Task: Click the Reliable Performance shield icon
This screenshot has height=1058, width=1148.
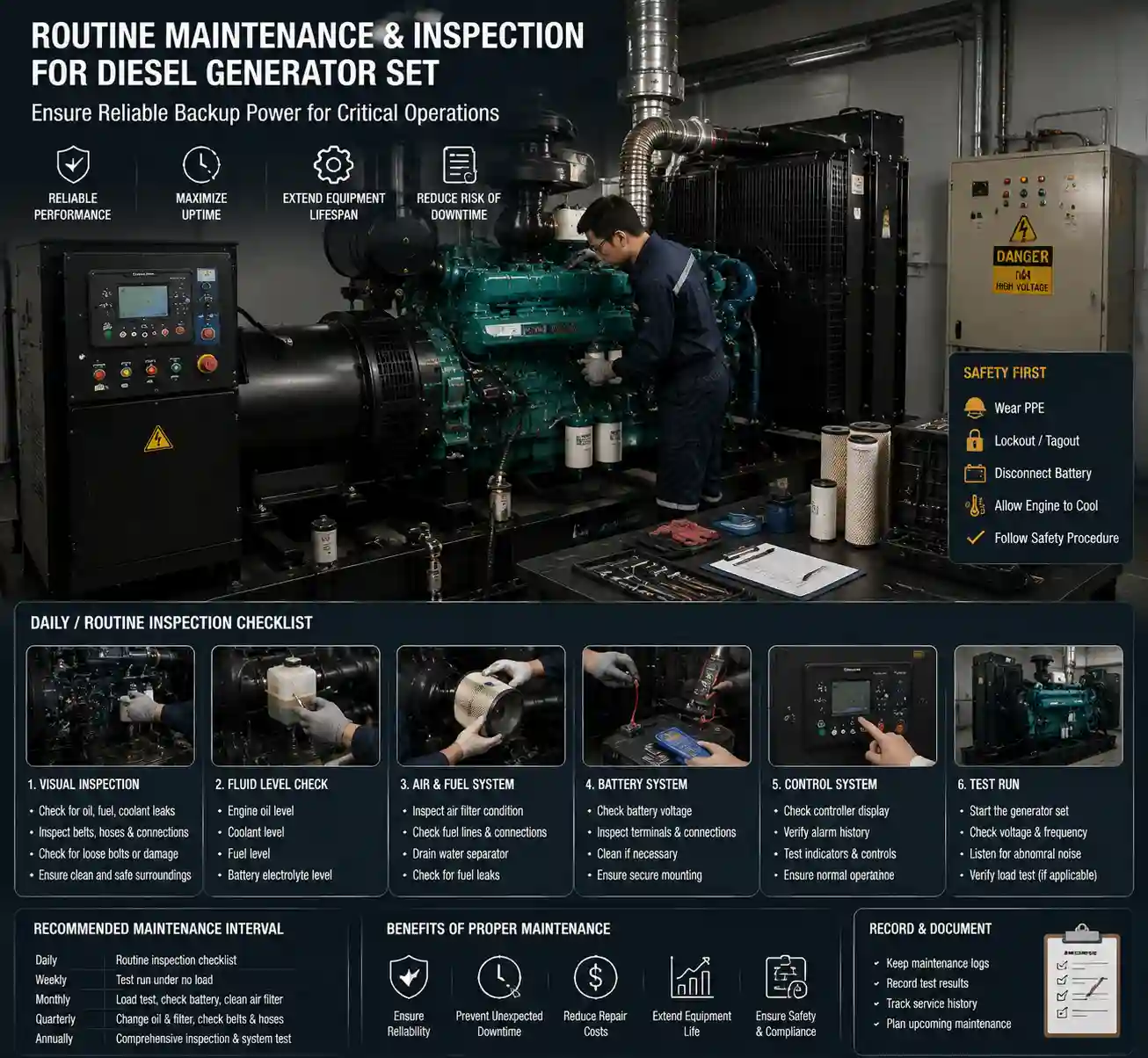Action: coord(73,164)
